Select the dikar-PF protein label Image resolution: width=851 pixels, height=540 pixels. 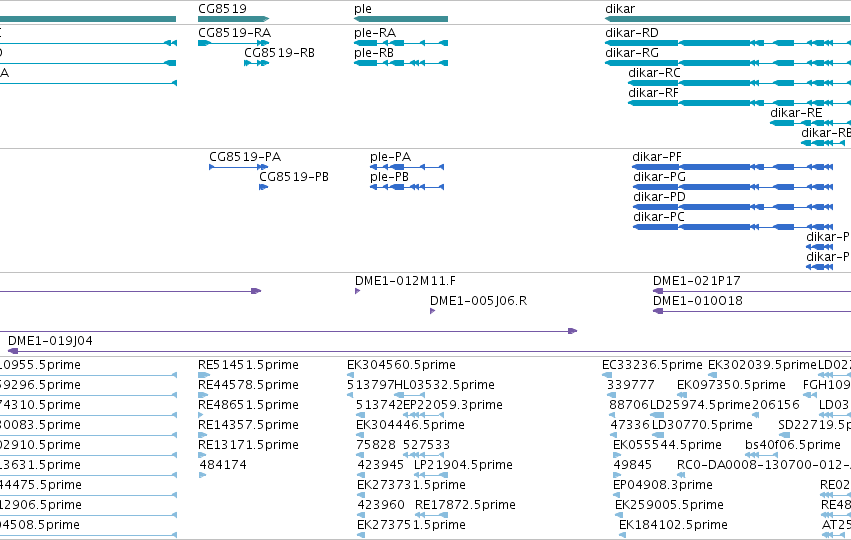tap(657, 157)
